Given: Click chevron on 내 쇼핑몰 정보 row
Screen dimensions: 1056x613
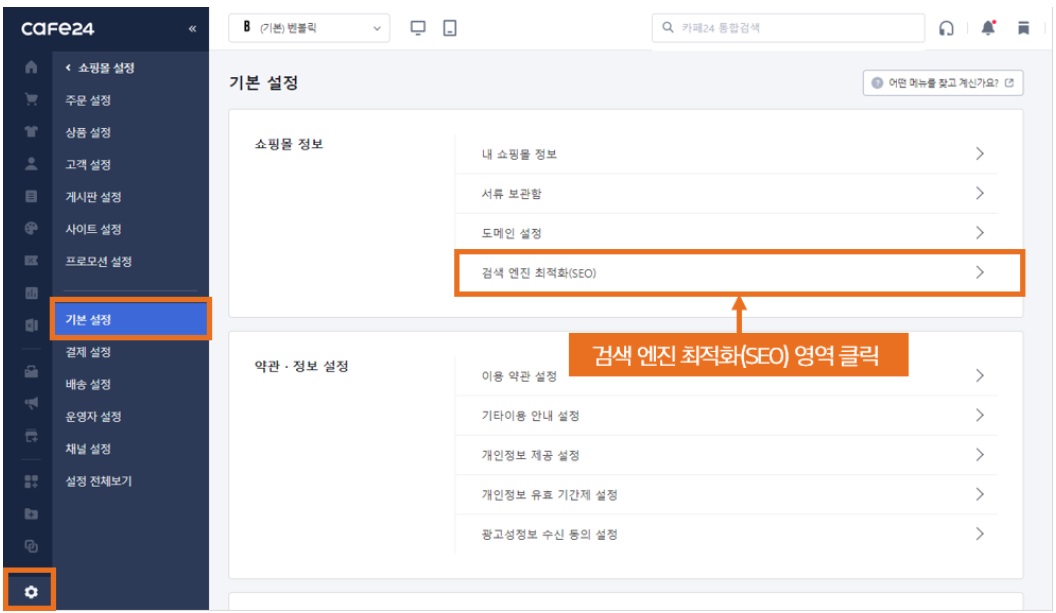Looking at the screenshot, I should pos(980,154).
